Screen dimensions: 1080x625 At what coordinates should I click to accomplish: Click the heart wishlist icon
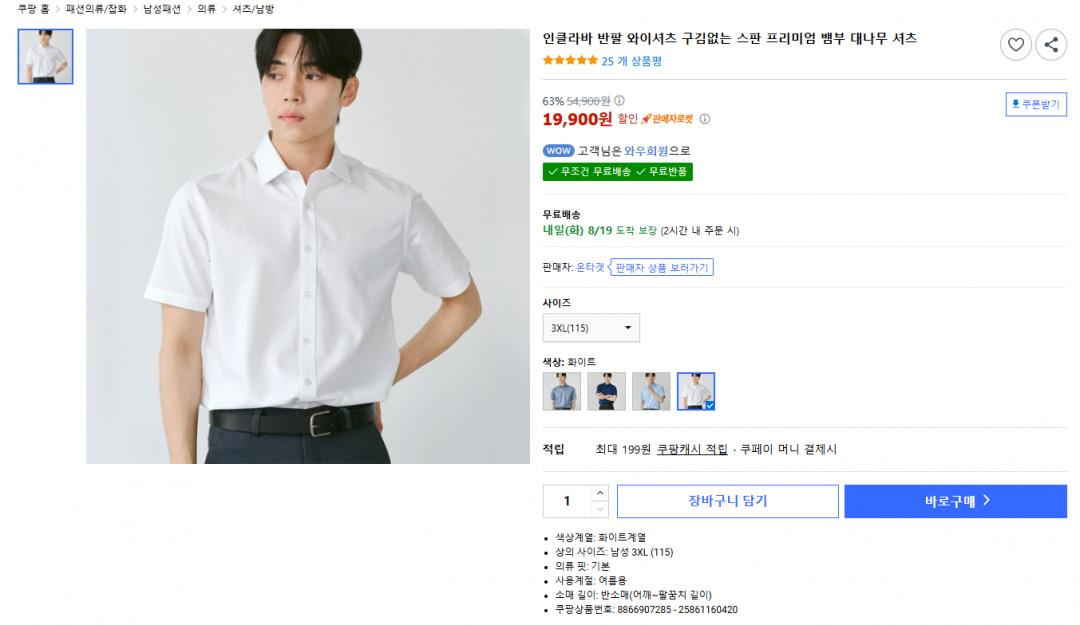click(x=1015, y=44)
